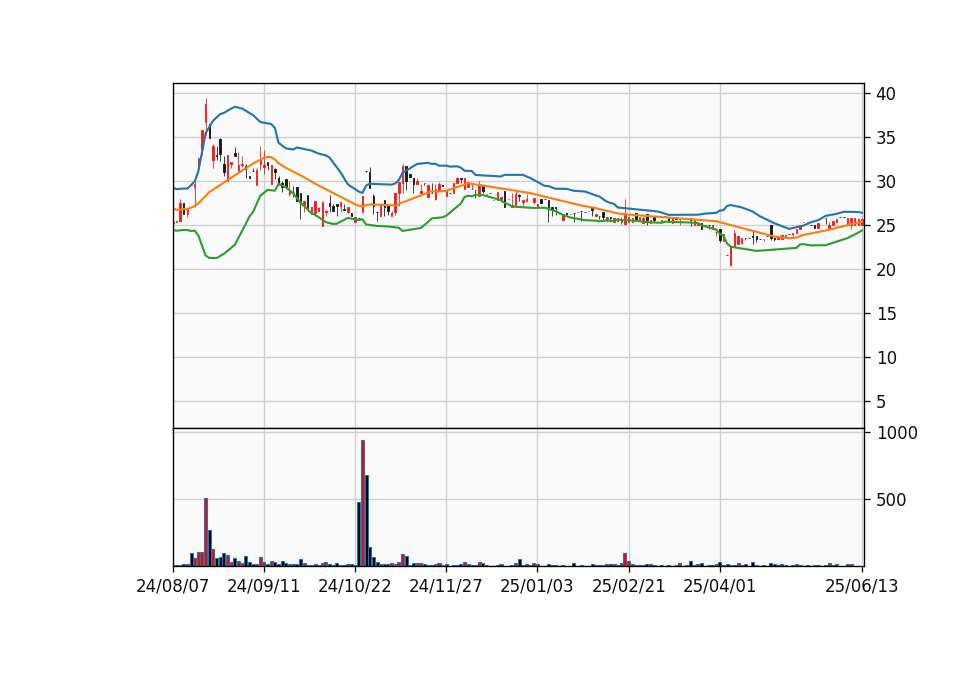The image size is (960, 690).
Task: Click the price axis value 15
Action: [886, 314]
